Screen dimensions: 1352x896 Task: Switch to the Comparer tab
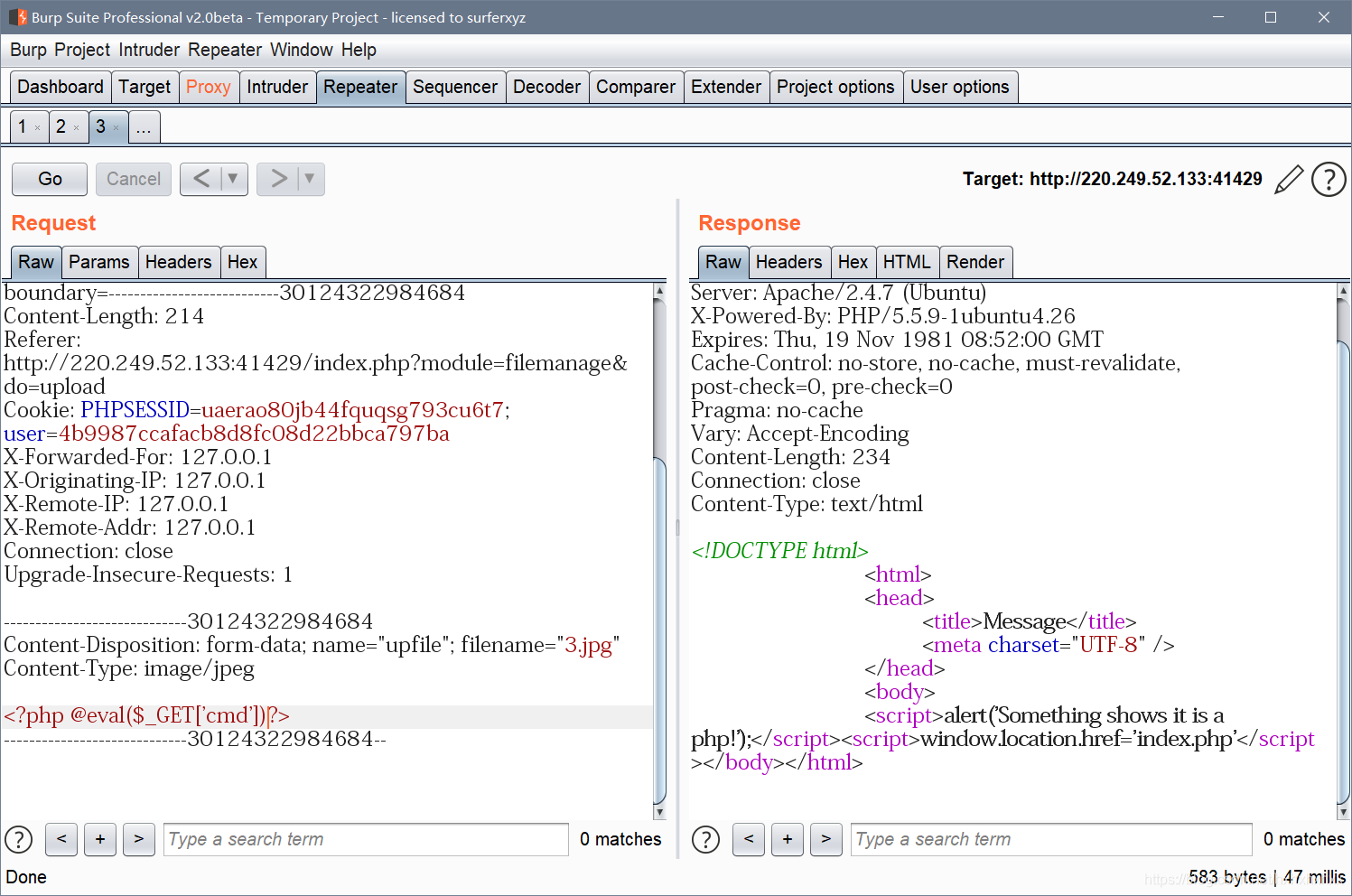point(636,87)
